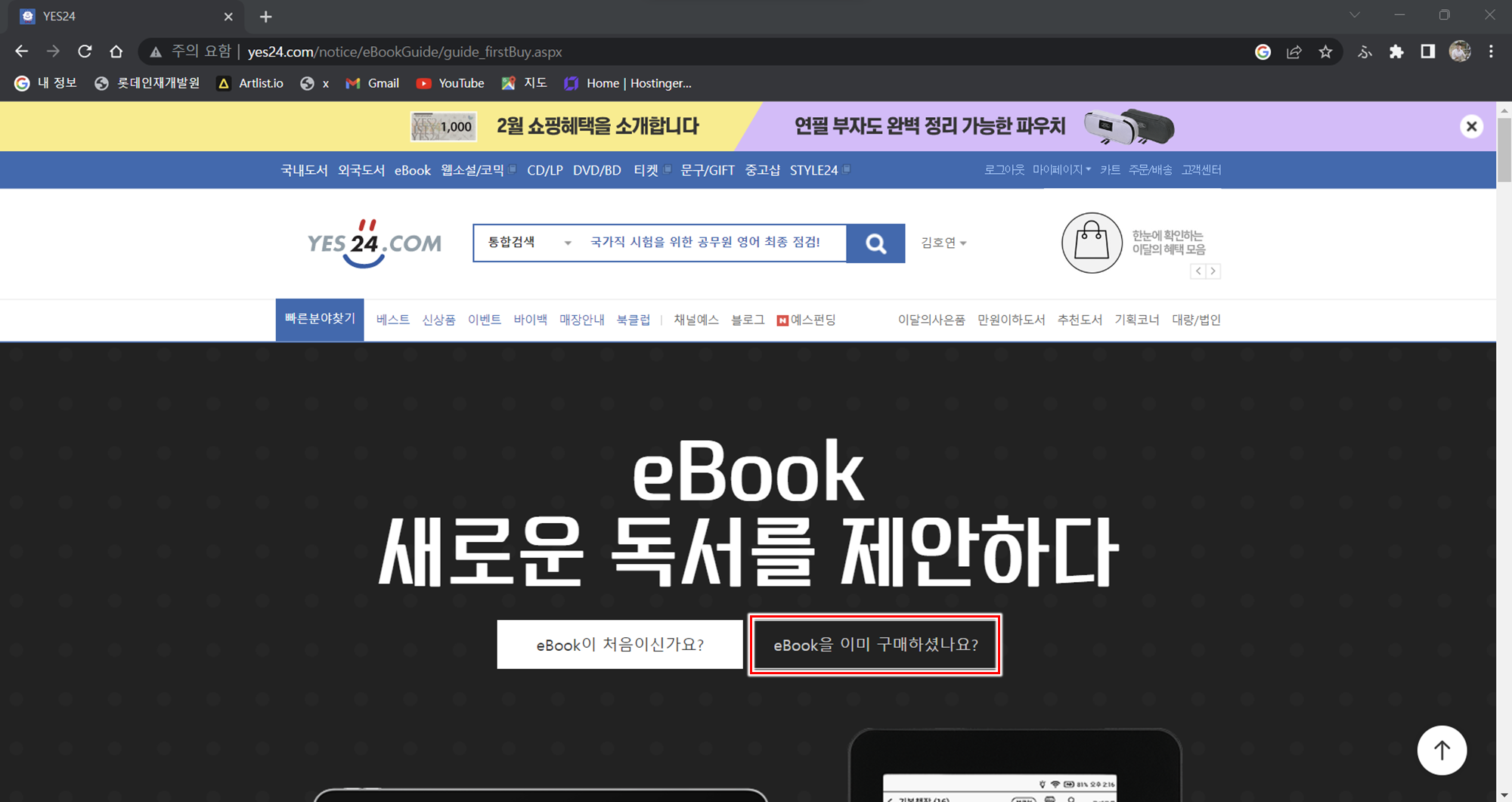Open Chrome three-dot menu

click(x=1491, y=51)
